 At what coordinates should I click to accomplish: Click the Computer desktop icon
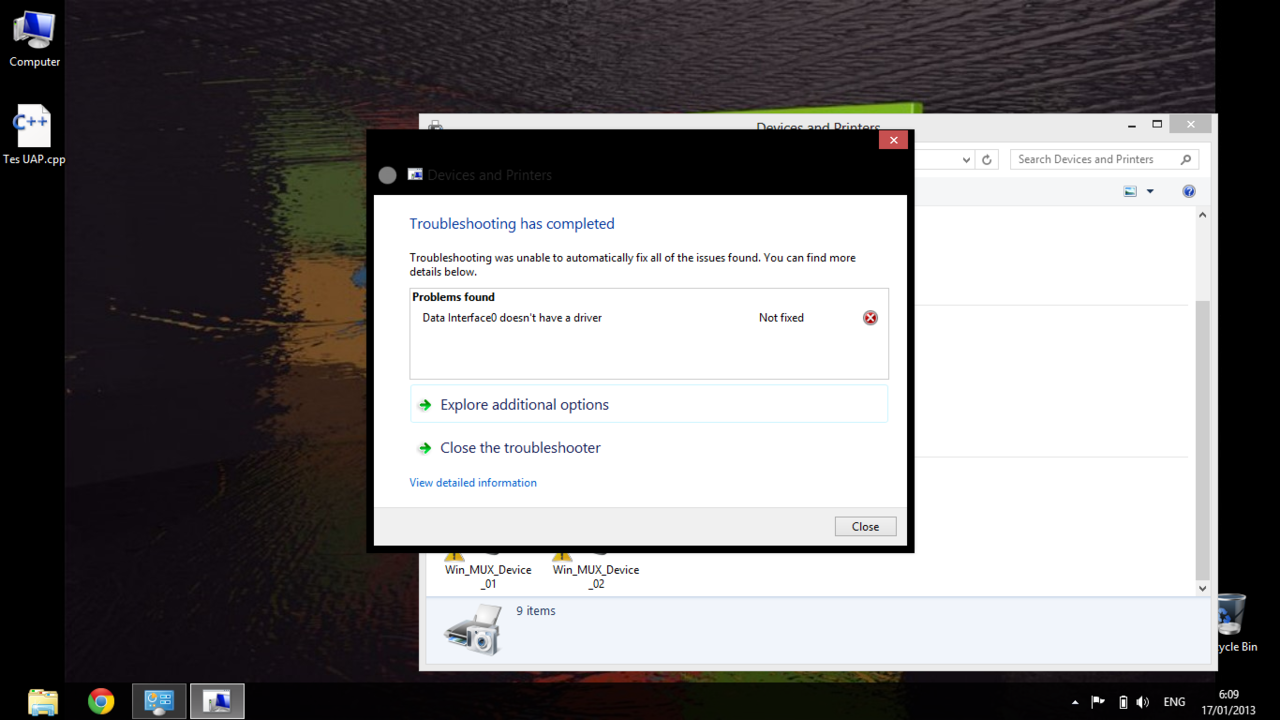34,40
